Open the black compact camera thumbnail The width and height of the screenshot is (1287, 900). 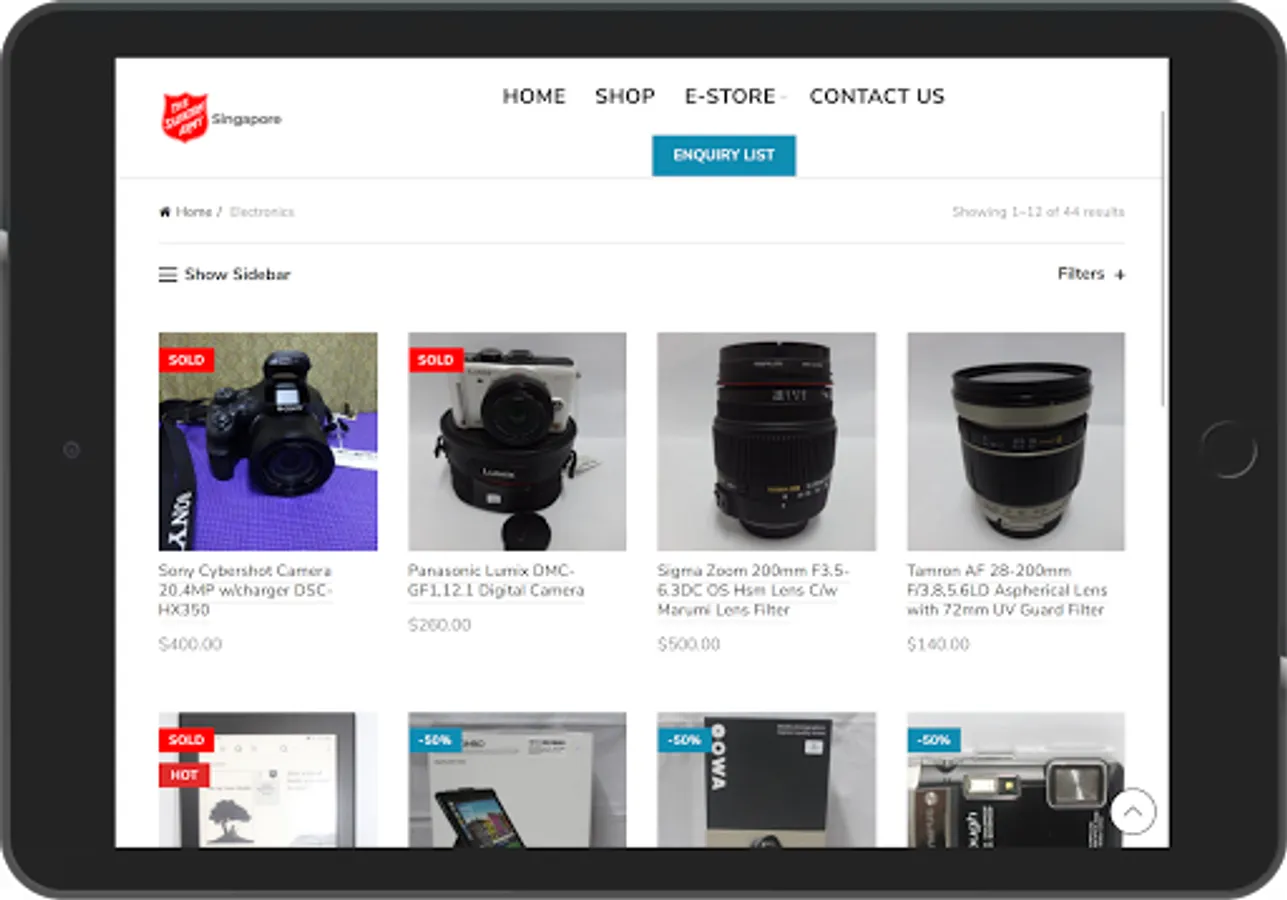coord(1016,780)
